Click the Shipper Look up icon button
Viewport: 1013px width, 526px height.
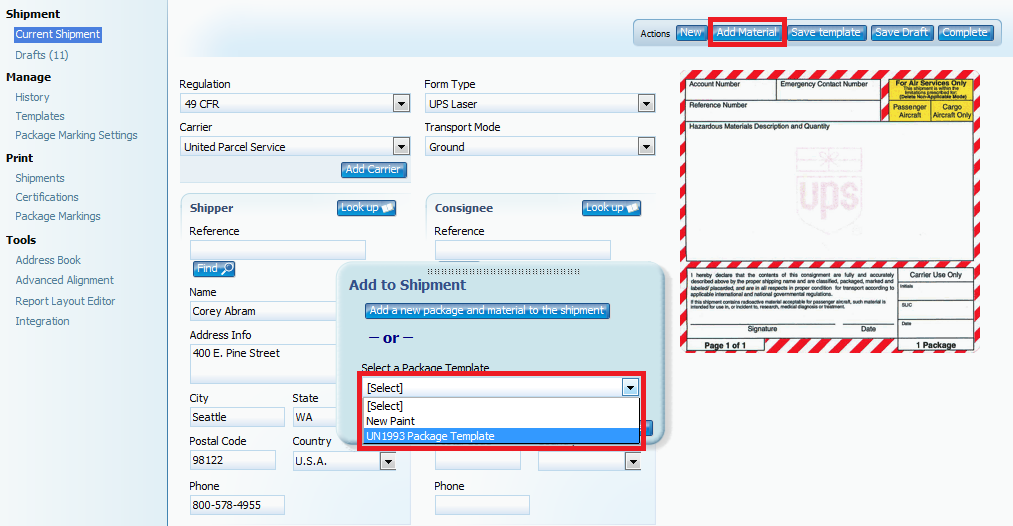coord(366,208)
